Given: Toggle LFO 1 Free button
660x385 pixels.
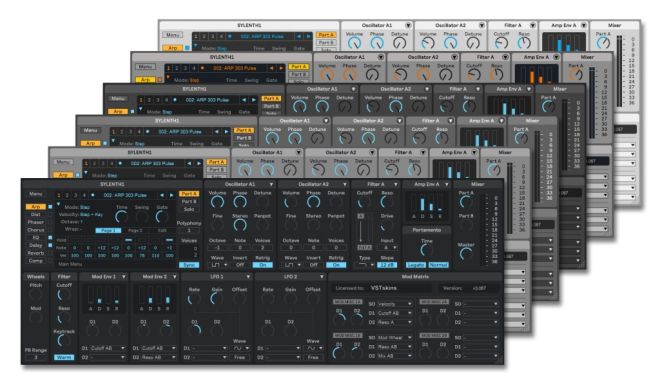Looking at the screenshot, I should 240,357.
